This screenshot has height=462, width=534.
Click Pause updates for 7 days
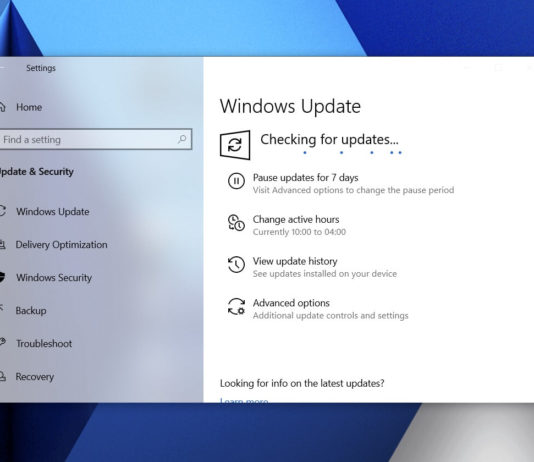305,177
